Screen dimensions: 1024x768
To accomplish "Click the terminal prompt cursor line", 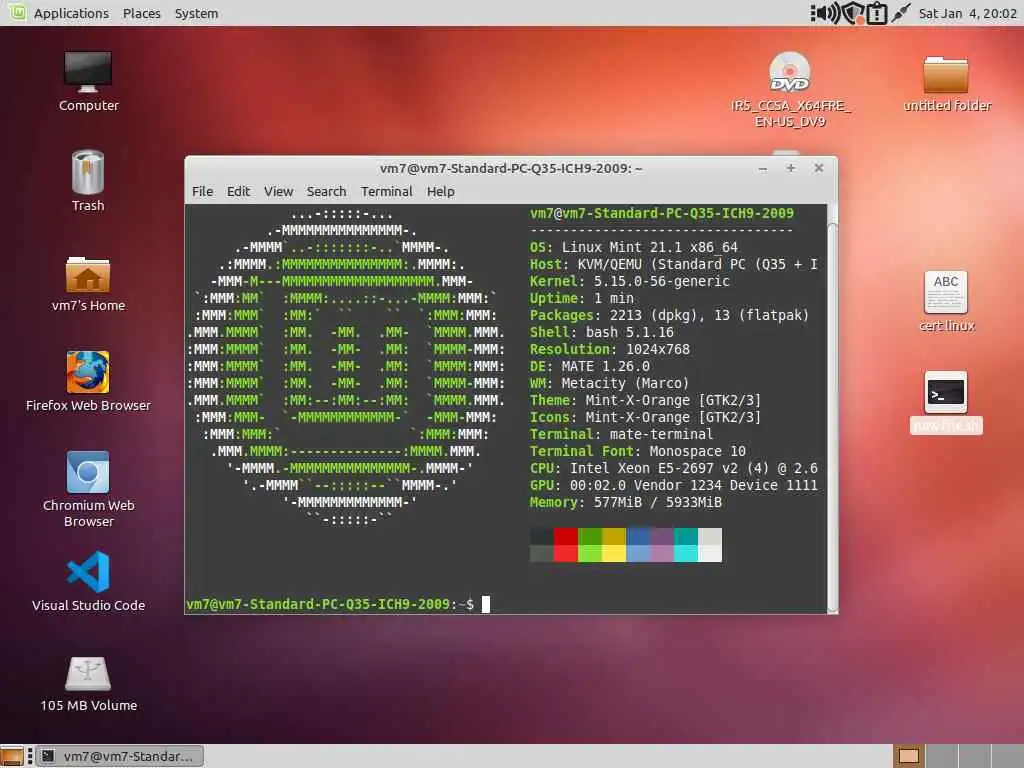I will pyautogui.click(x=338, y=604).
